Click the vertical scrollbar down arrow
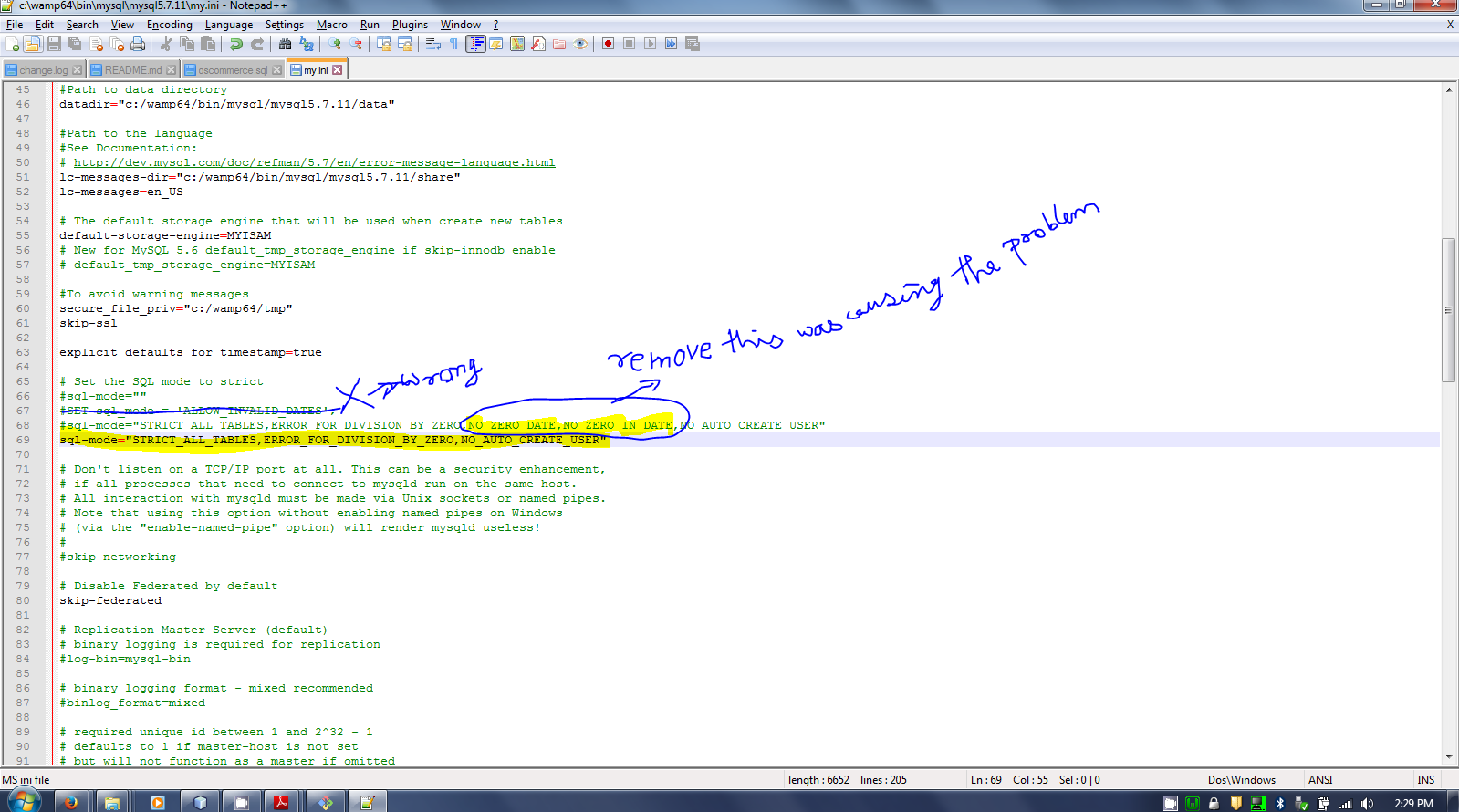This screenshot has width=1459, height=812. [x=1449, y=757]
